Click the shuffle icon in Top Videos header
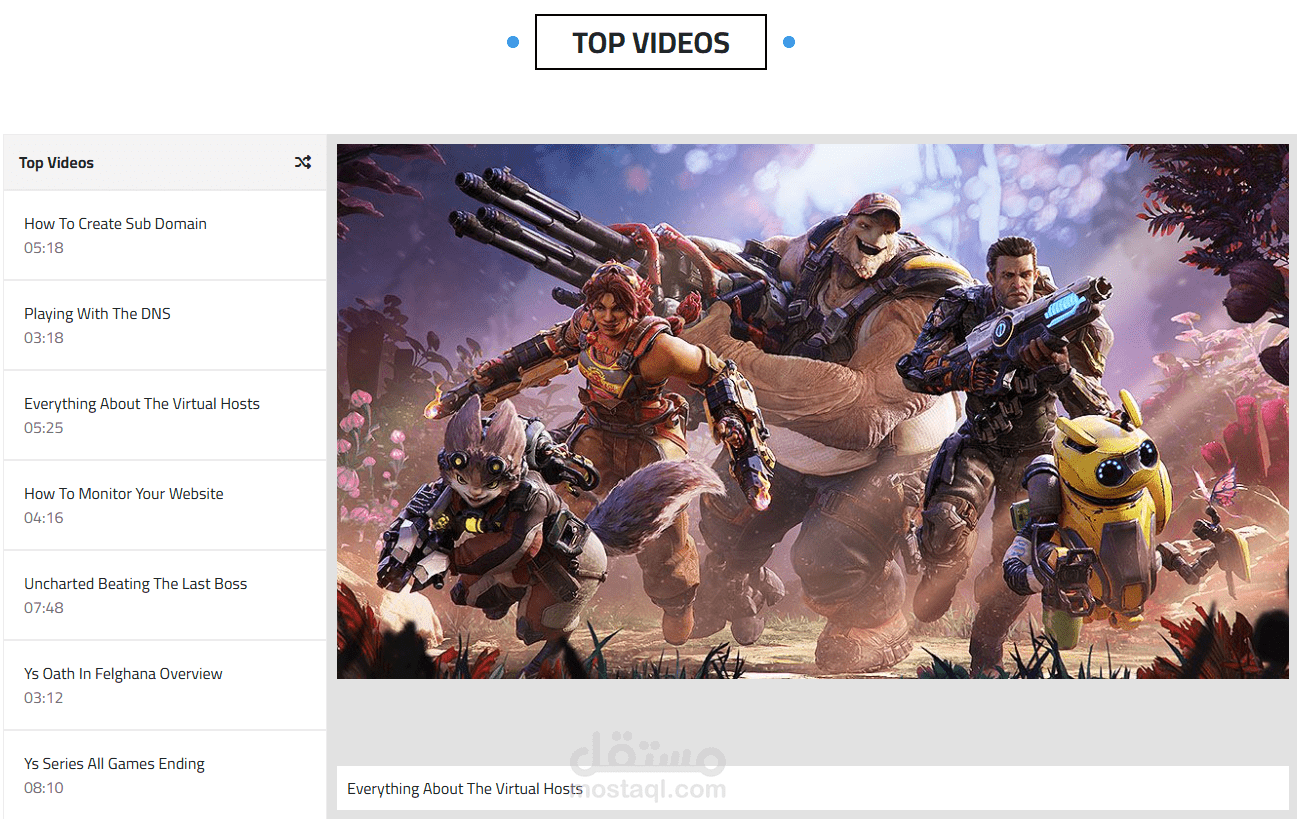1297x819 pixels. point(303,162)
